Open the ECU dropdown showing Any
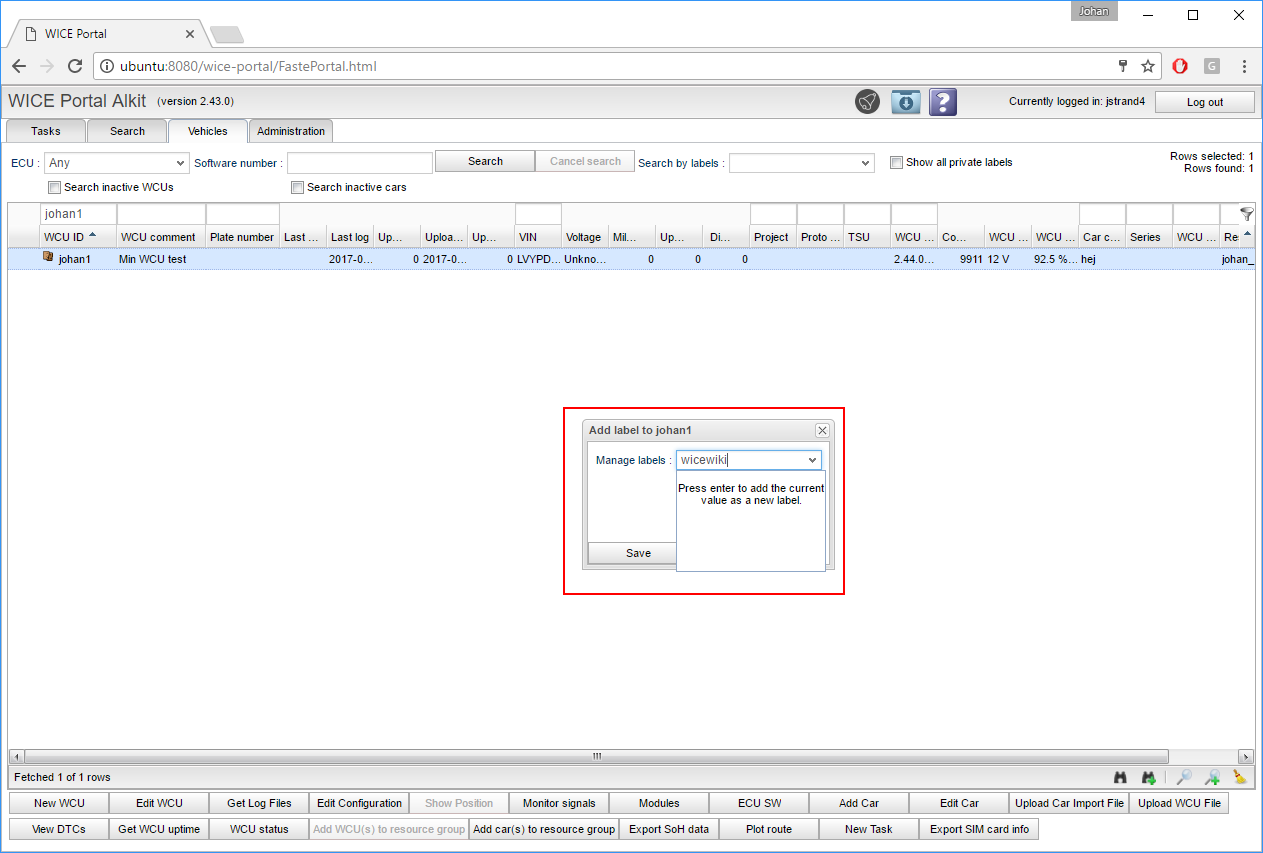 [116, 162]
